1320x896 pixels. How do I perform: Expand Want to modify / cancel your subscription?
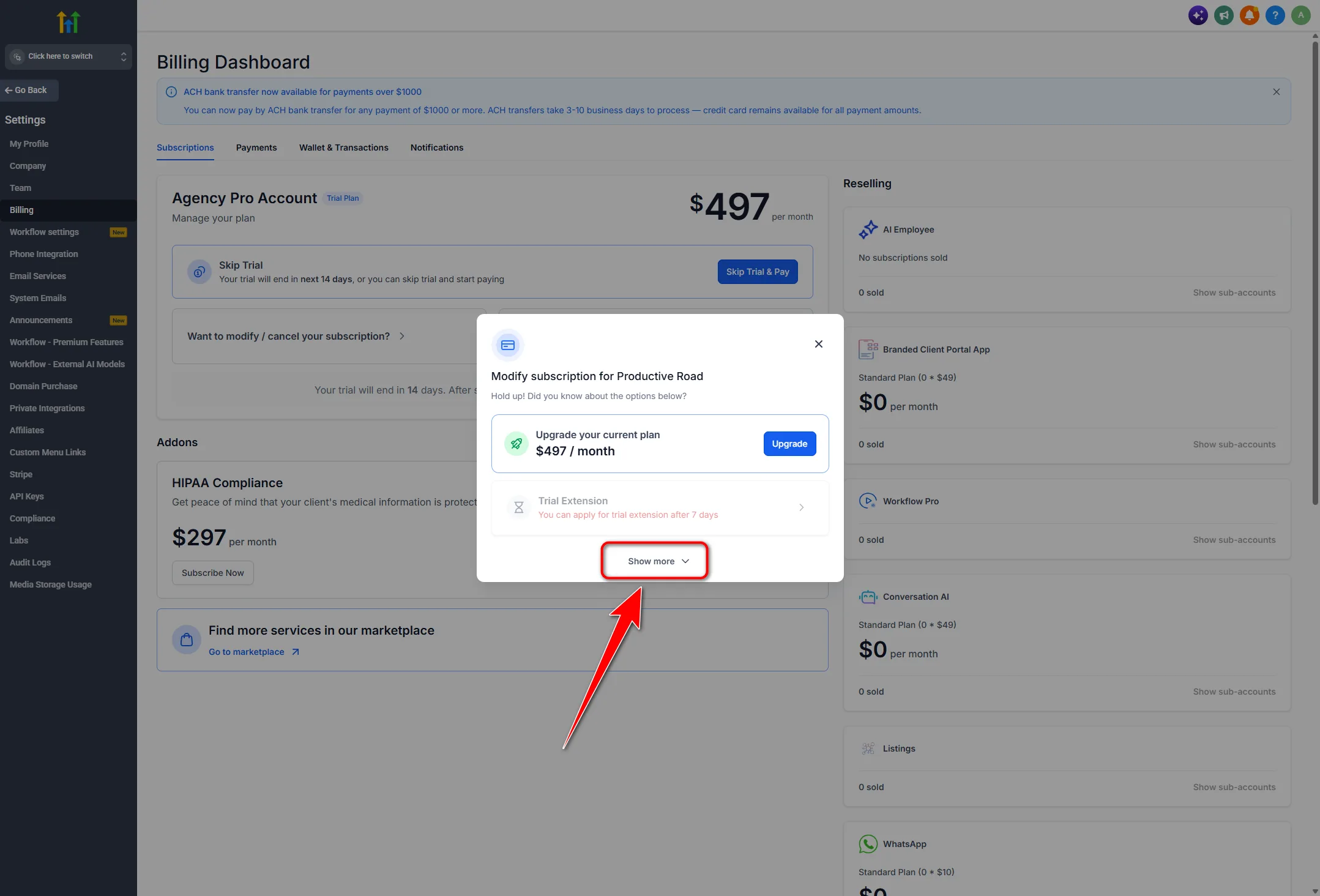point(296,336)
